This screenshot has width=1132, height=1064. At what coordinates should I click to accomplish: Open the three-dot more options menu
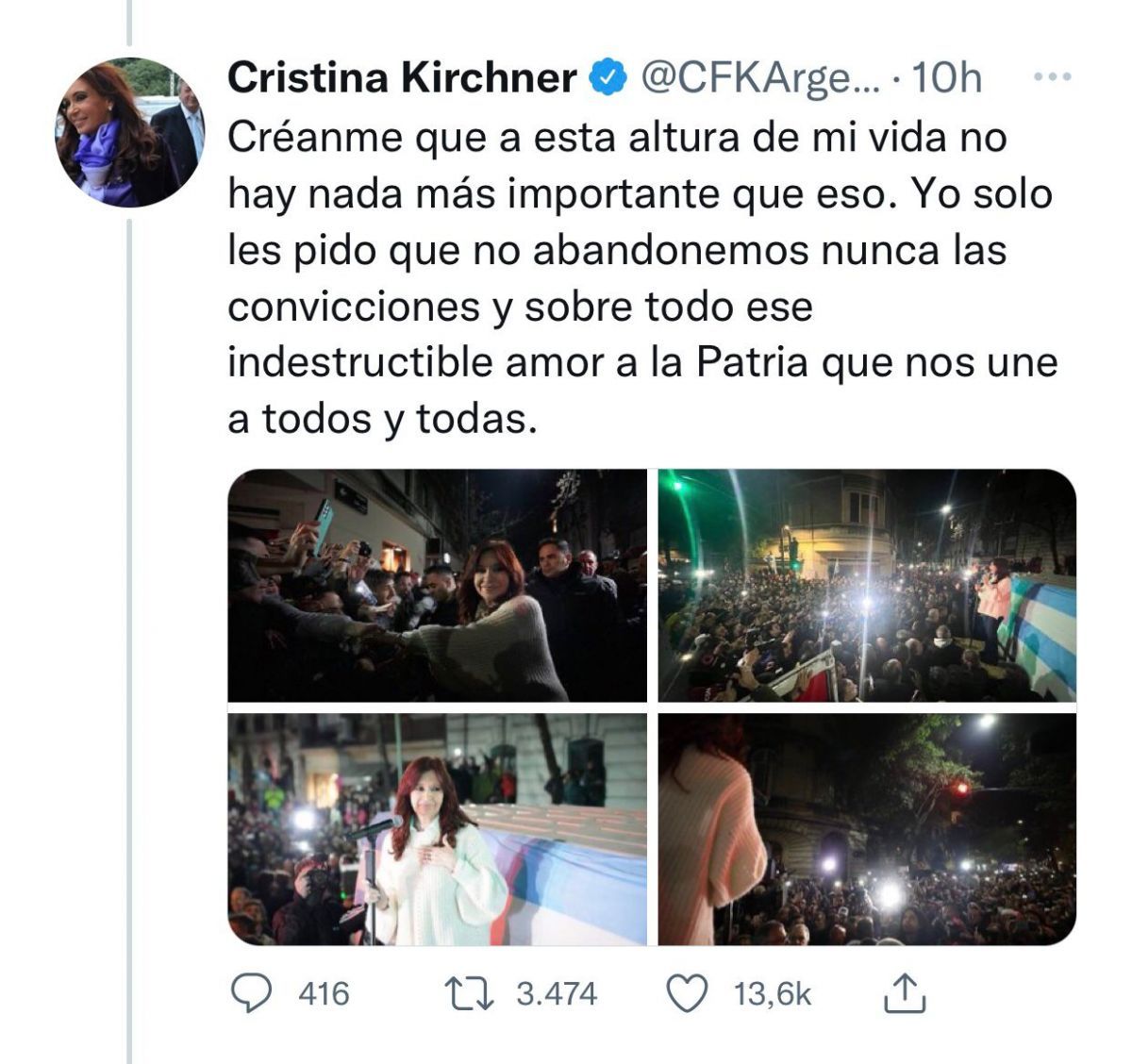1053,77
